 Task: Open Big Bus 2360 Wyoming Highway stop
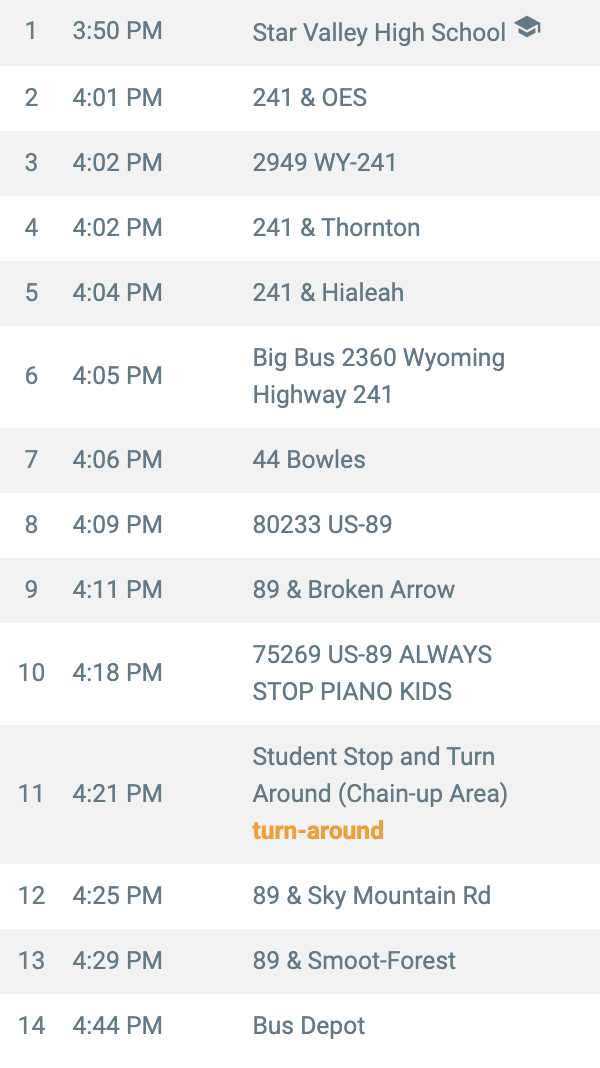pyautogui.click(x=378, y=376)
